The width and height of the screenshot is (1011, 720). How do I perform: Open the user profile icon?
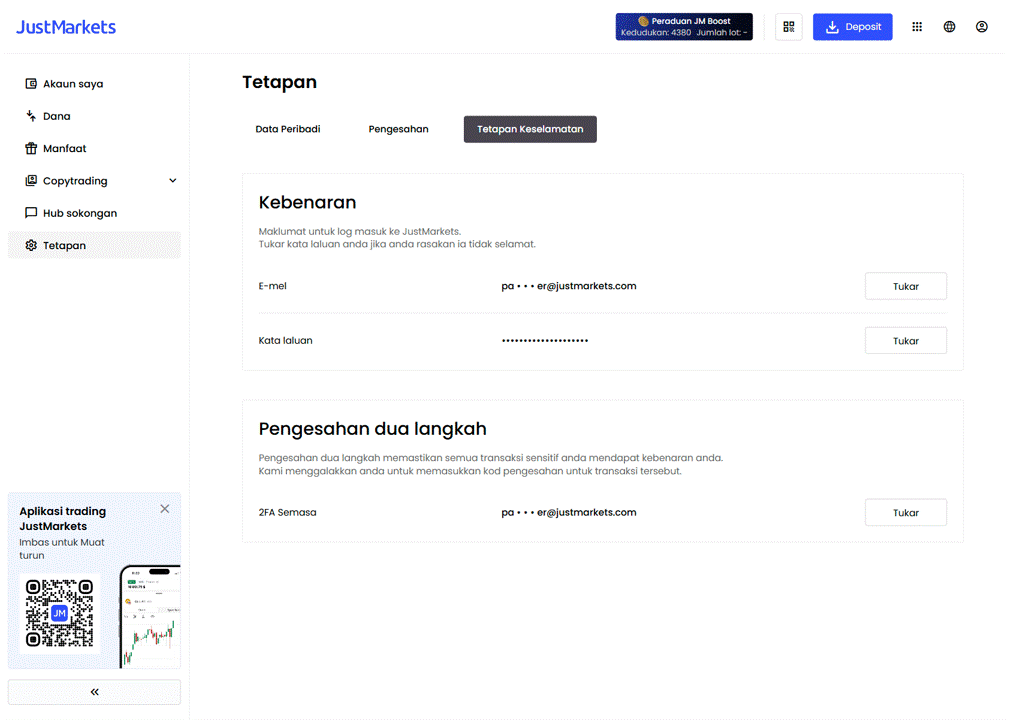coord(981,26)
